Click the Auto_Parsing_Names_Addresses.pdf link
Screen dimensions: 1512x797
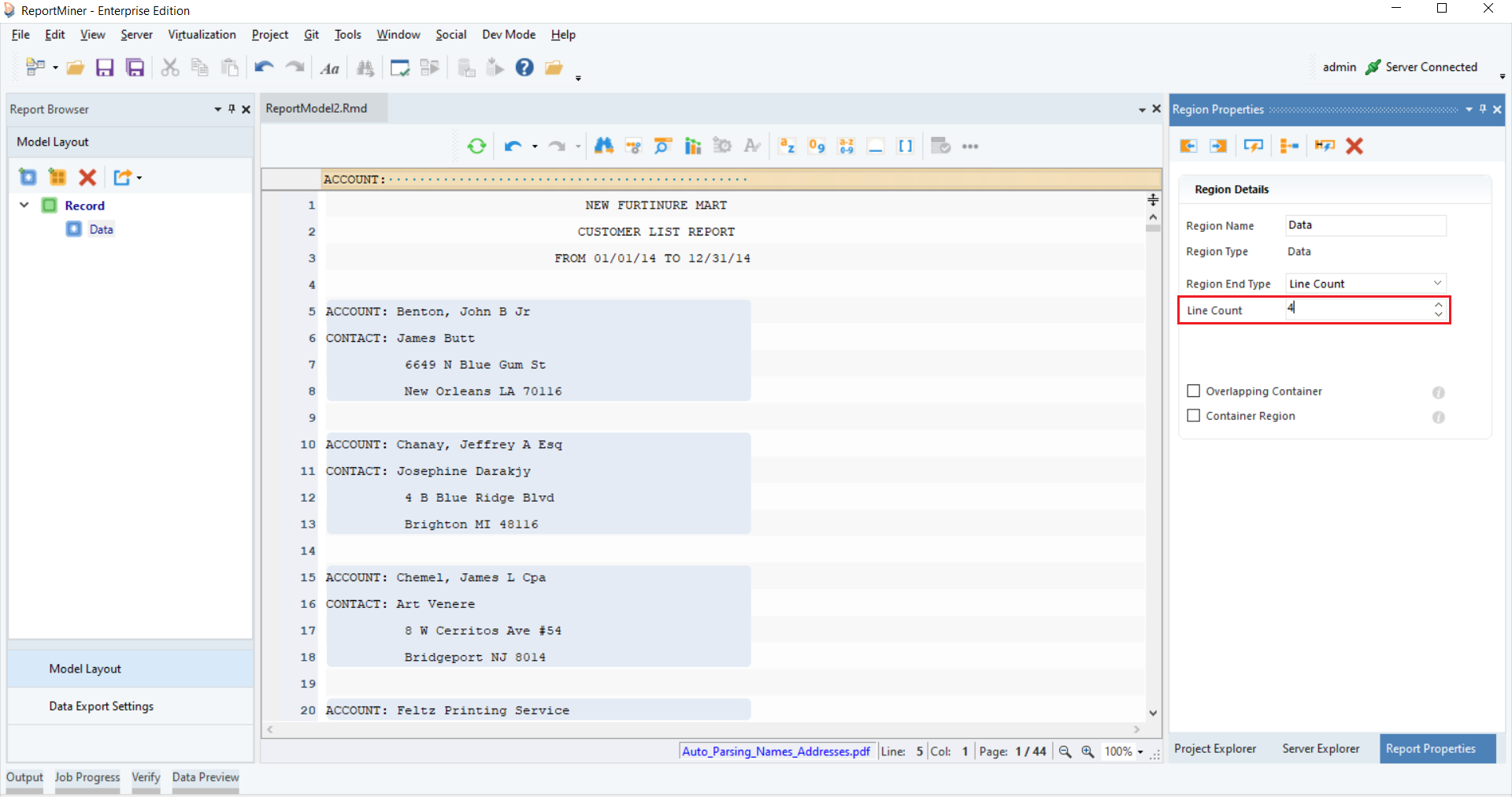point(776,751)
